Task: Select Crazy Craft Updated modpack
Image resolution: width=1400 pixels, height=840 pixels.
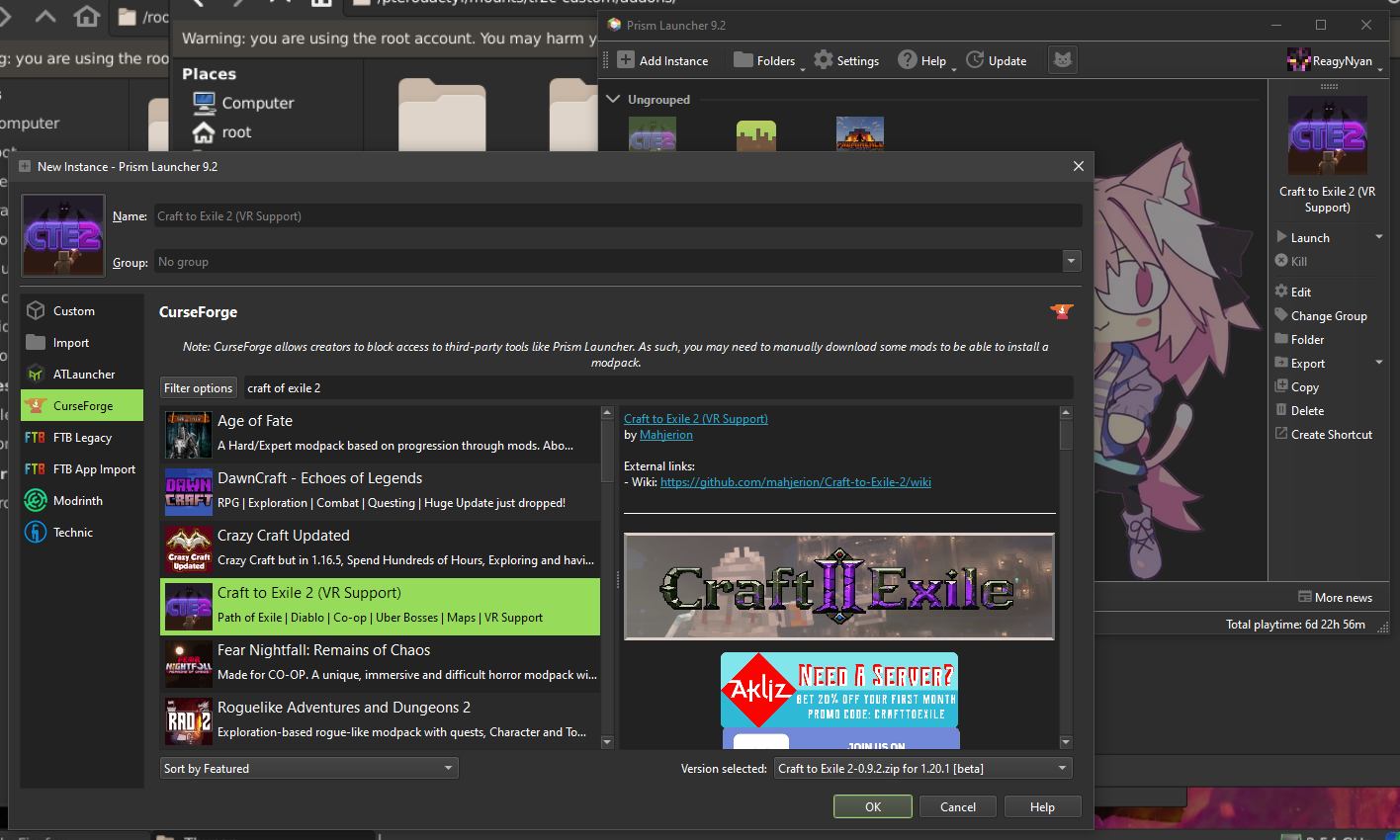Action: 380,548
